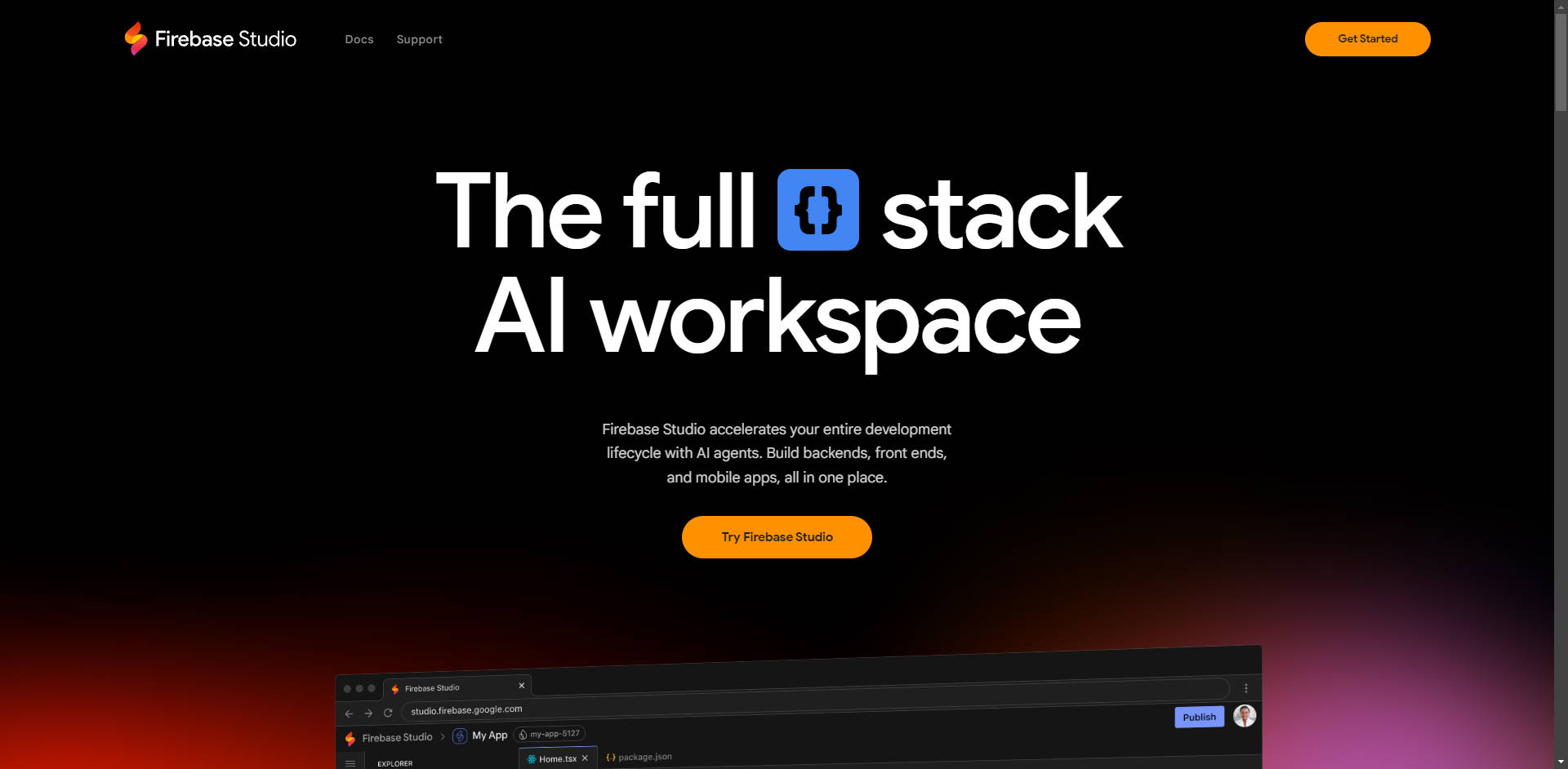Viewport: 1568px width, 769px height.
Task: Click the Firebase Studio wordmark in header
Action: [225, 39]
